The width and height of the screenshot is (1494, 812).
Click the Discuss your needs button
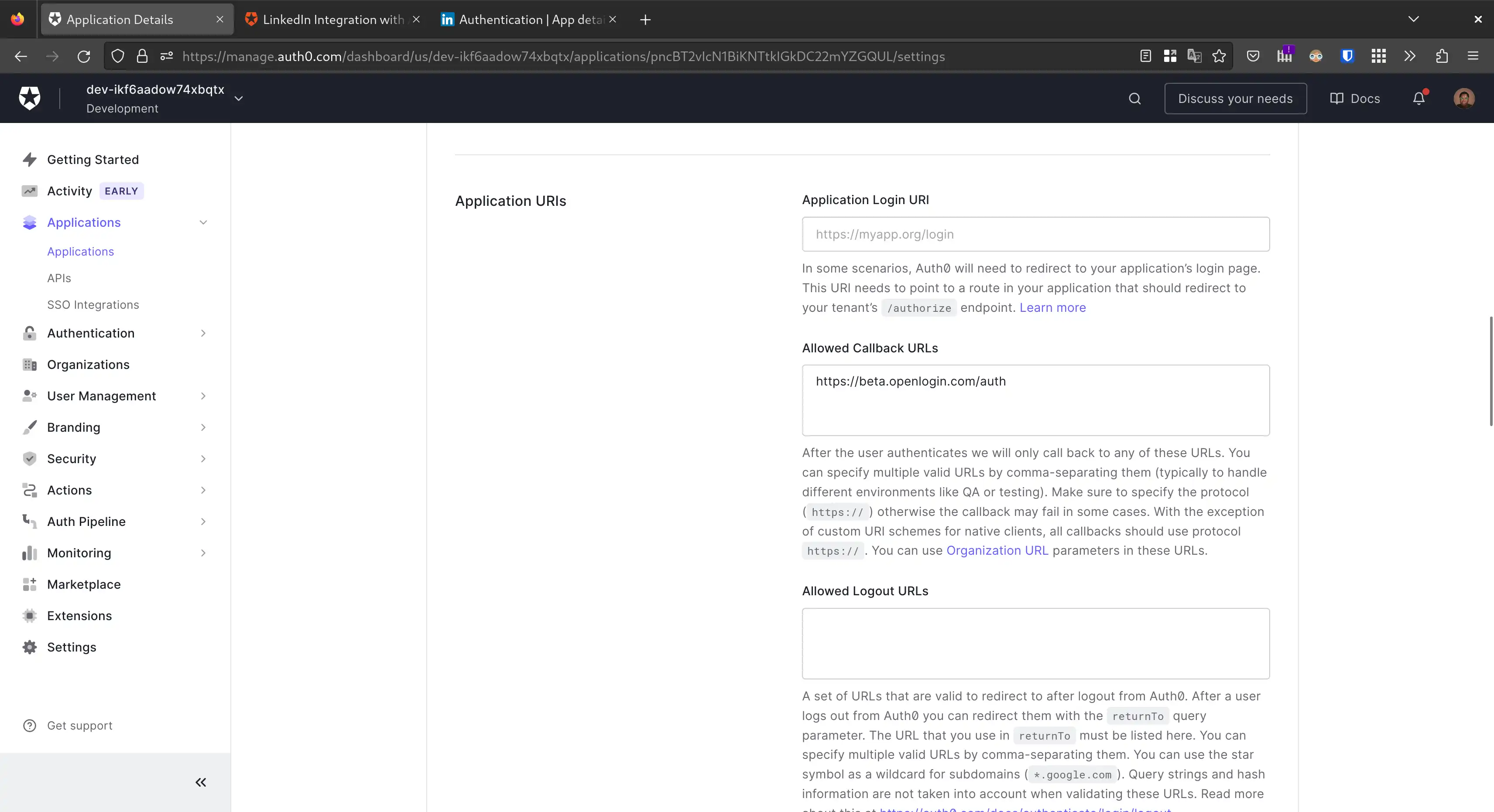click(x=1235, y=99)
